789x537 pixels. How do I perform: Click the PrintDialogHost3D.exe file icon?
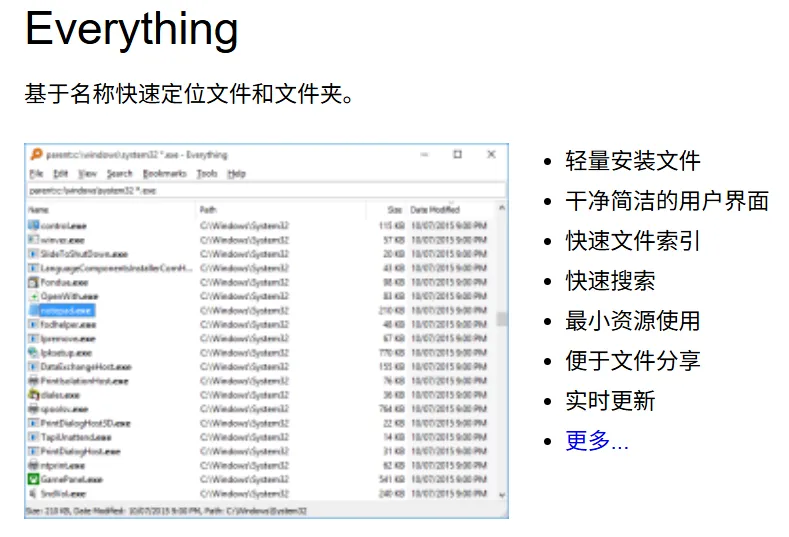(33, 423)
